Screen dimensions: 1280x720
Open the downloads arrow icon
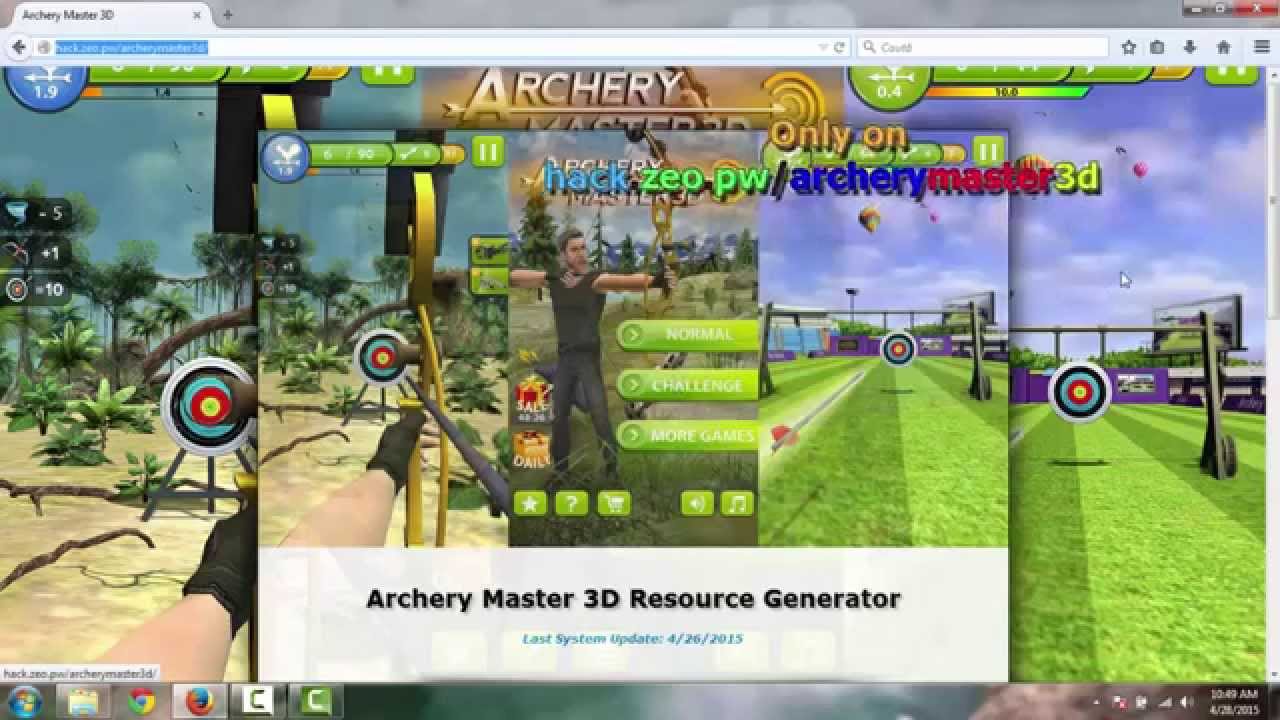coord(1190,47)
